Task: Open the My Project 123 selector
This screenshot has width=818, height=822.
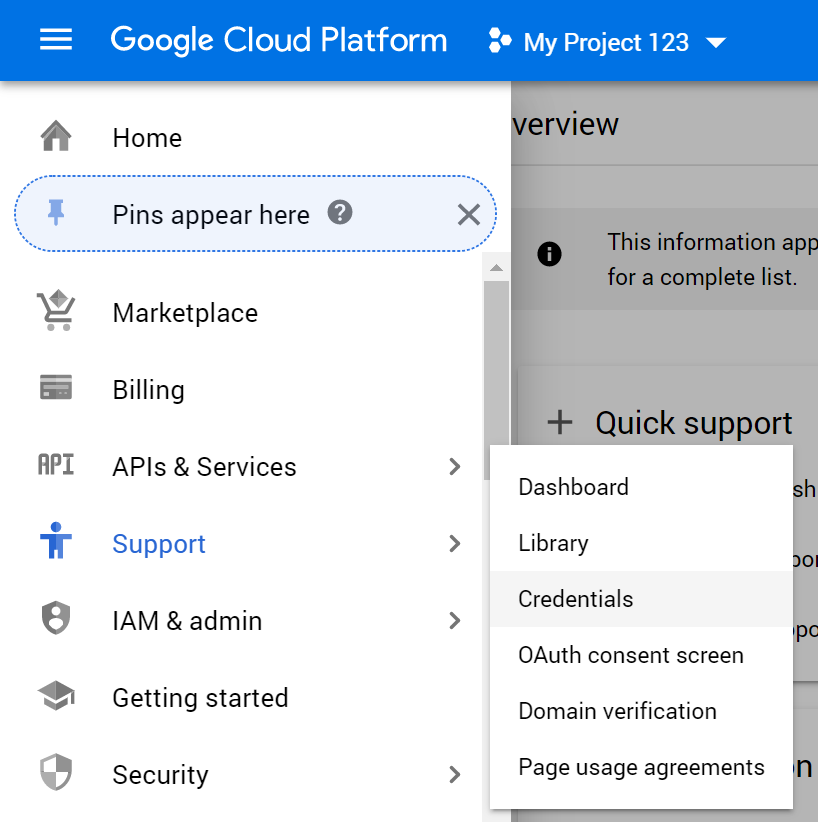Action: [x=607, y=42]
